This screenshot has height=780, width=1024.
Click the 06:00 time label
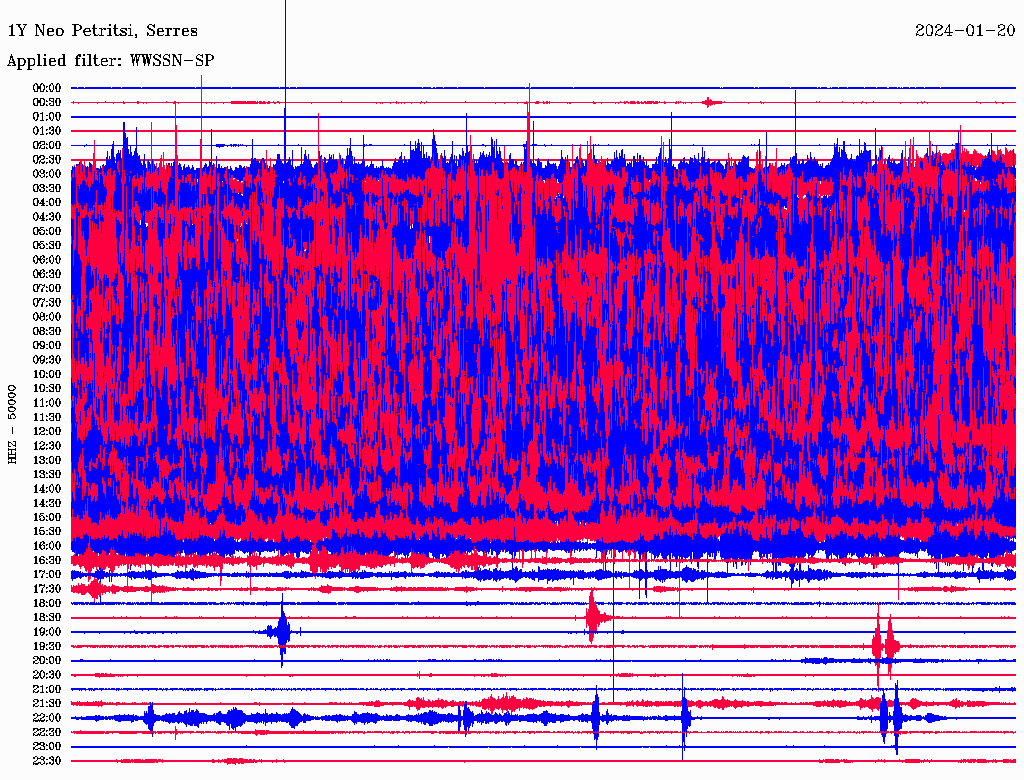click(x=47, y=259)
